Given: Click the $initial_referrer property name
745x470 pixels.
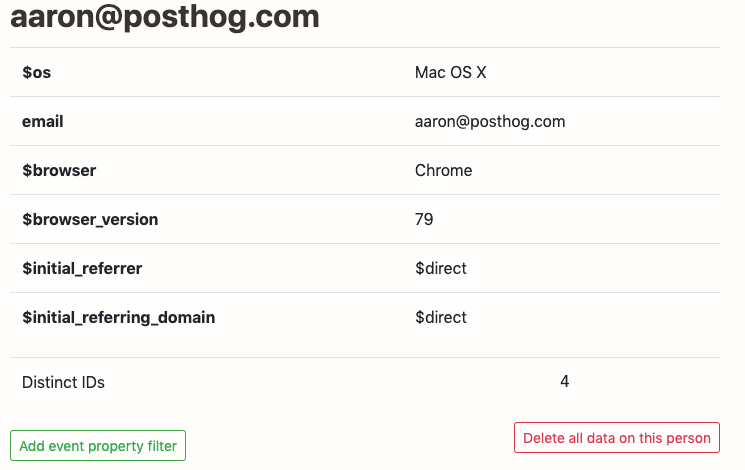Looking at the screenshot, I should [82, 268].
